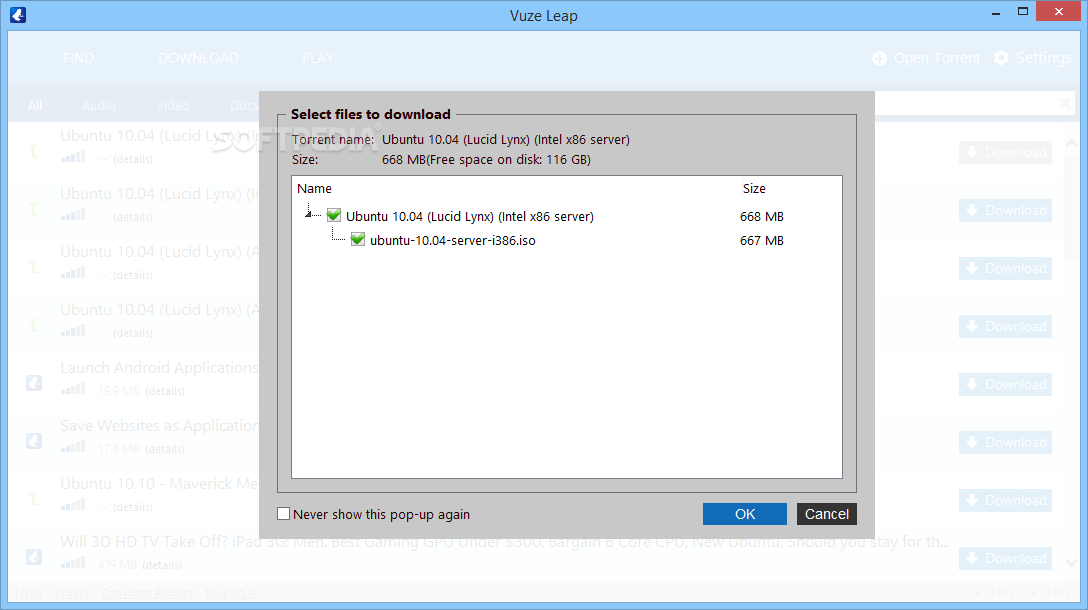Maximize the Vuze Leap window
The image size is (1088, 610).
click(x=1023, y=12)
